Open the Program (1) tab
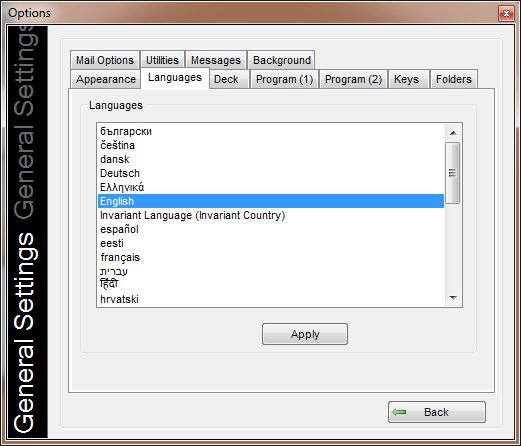 click(284, 79)
